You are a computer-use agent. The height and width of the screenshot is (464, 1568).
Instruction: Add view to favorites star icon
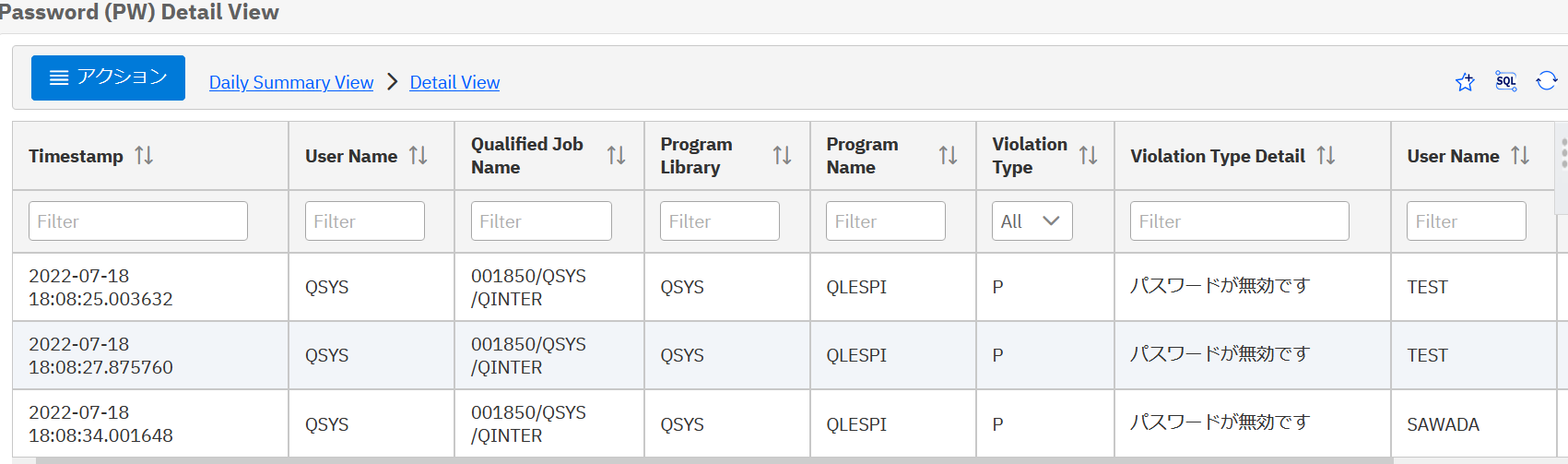pyautogui.click(x=1465, y=82)
